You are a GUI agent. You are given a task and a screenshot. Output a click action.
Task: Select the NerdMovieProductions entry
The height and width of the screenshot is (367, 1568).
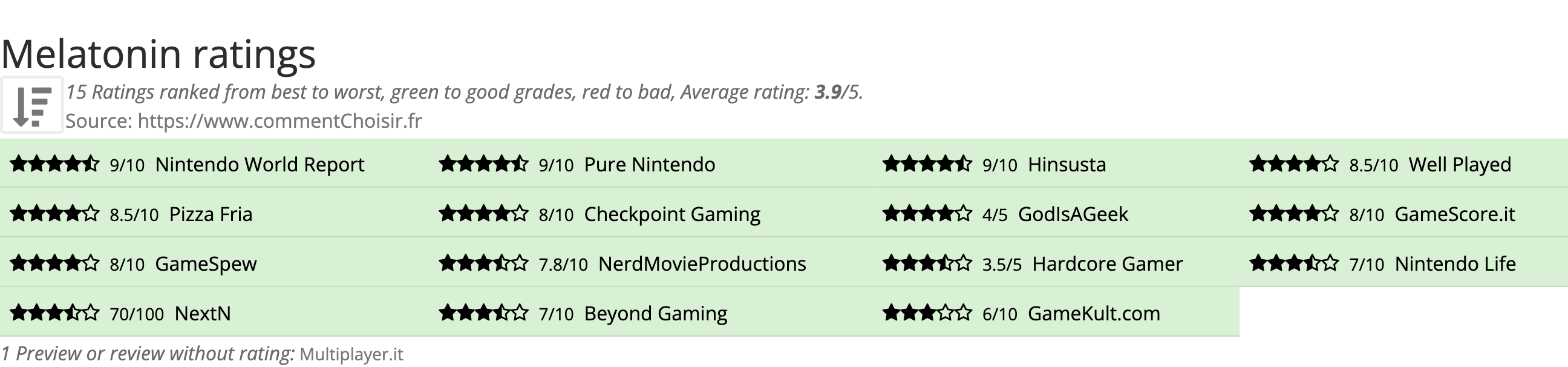tap(702, 263)
